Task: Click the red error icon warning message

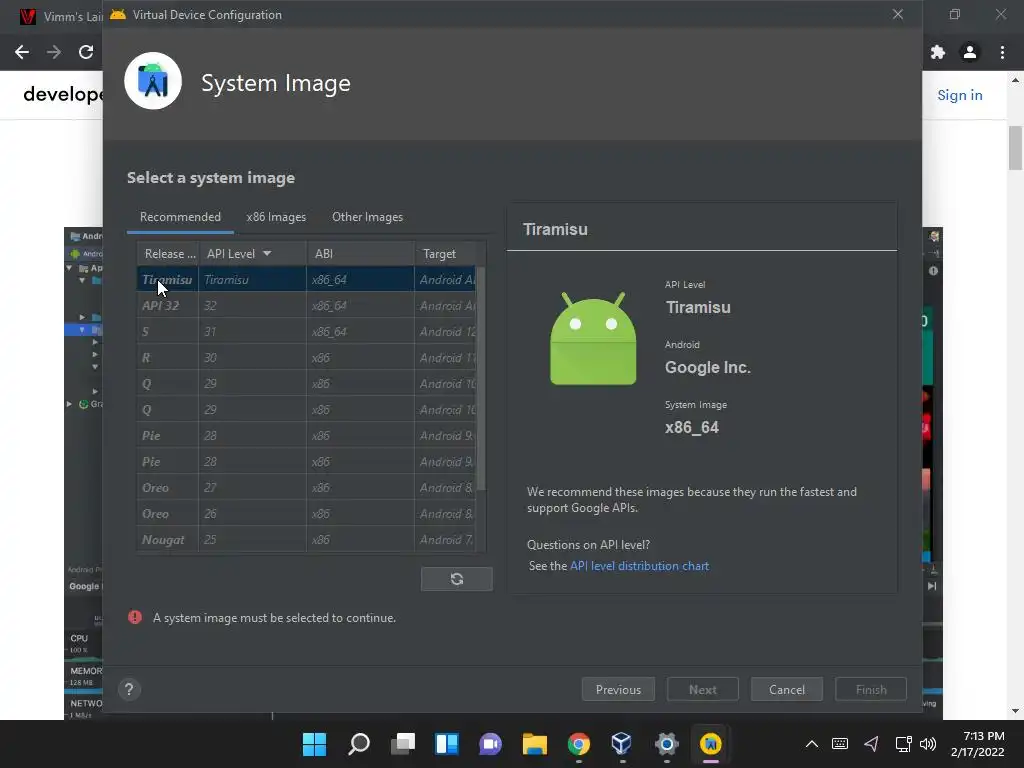Action: click(x=135, y=617)
